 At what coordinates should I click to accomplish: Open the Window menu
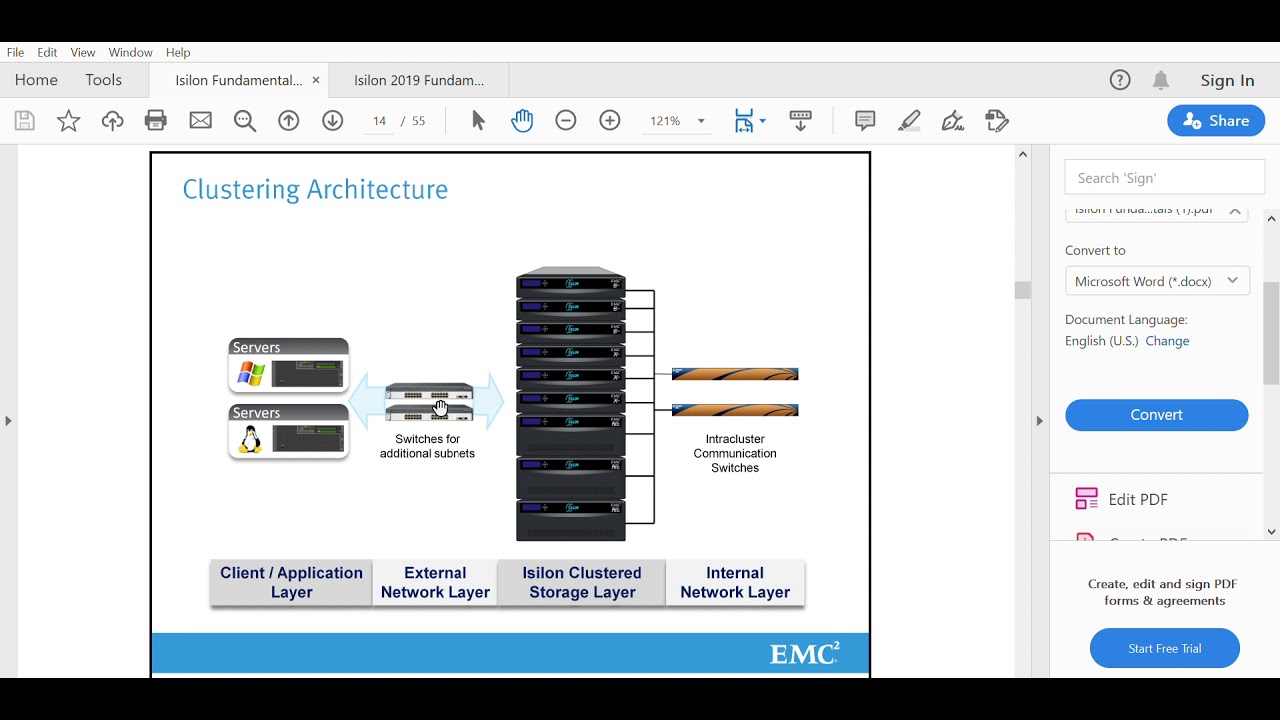pyautogui.click(x=130, y=52)
